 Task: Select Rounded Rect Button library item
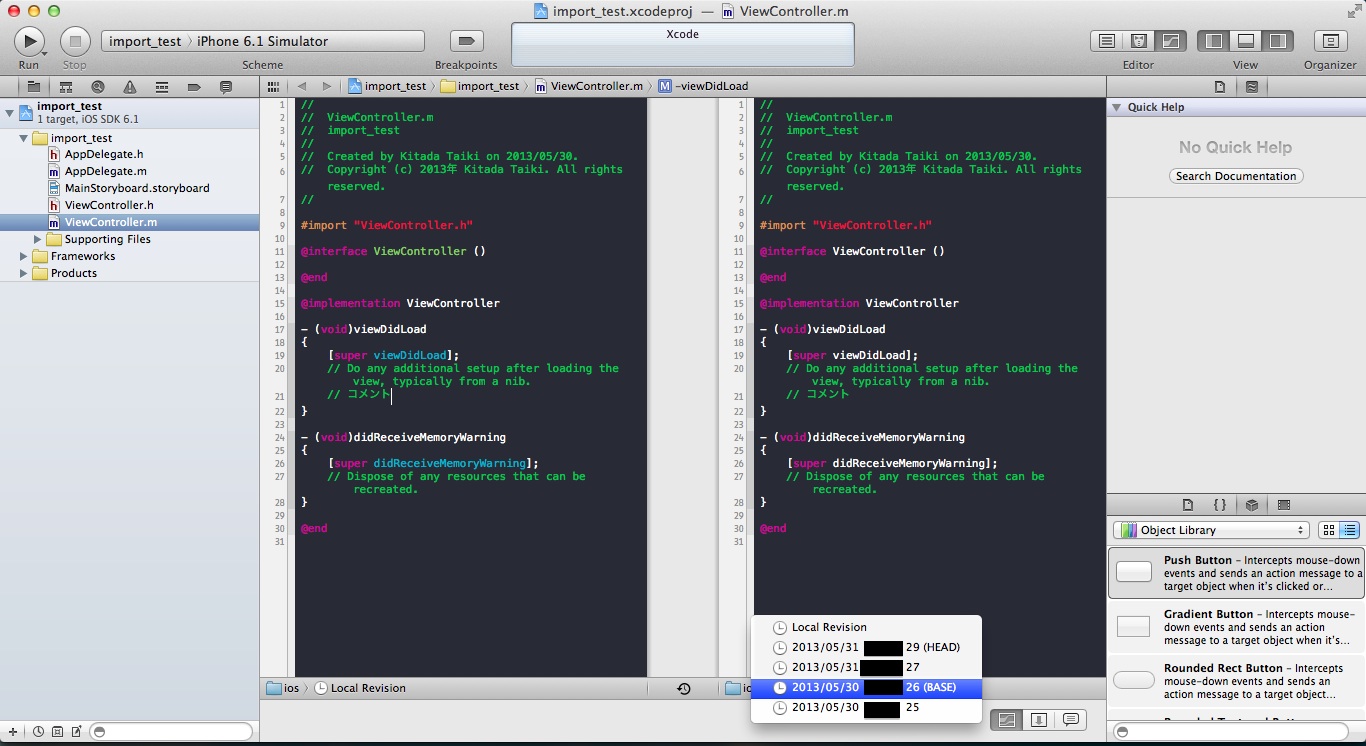[1237, 681]
